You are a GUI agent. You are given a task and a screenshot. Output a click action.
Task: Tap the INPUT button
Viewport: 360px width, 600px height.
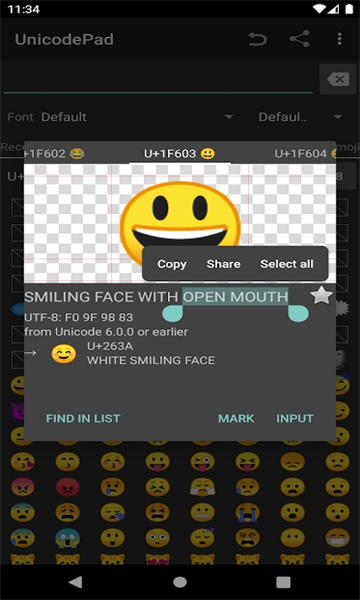point(295,419)
